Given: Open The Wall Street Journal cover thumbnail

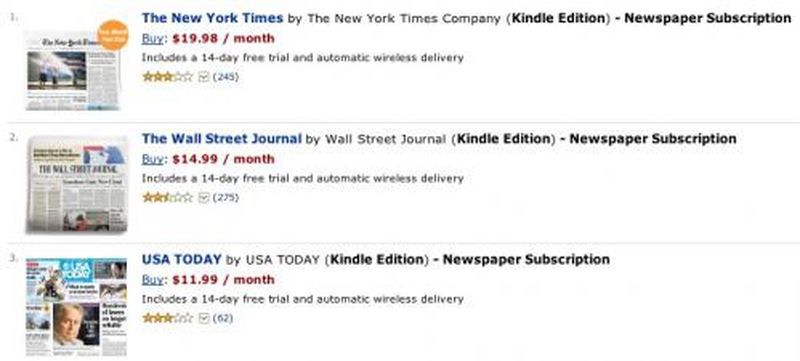Looking at the screenshot, I should pyautogui.click(x=77, y=185).
